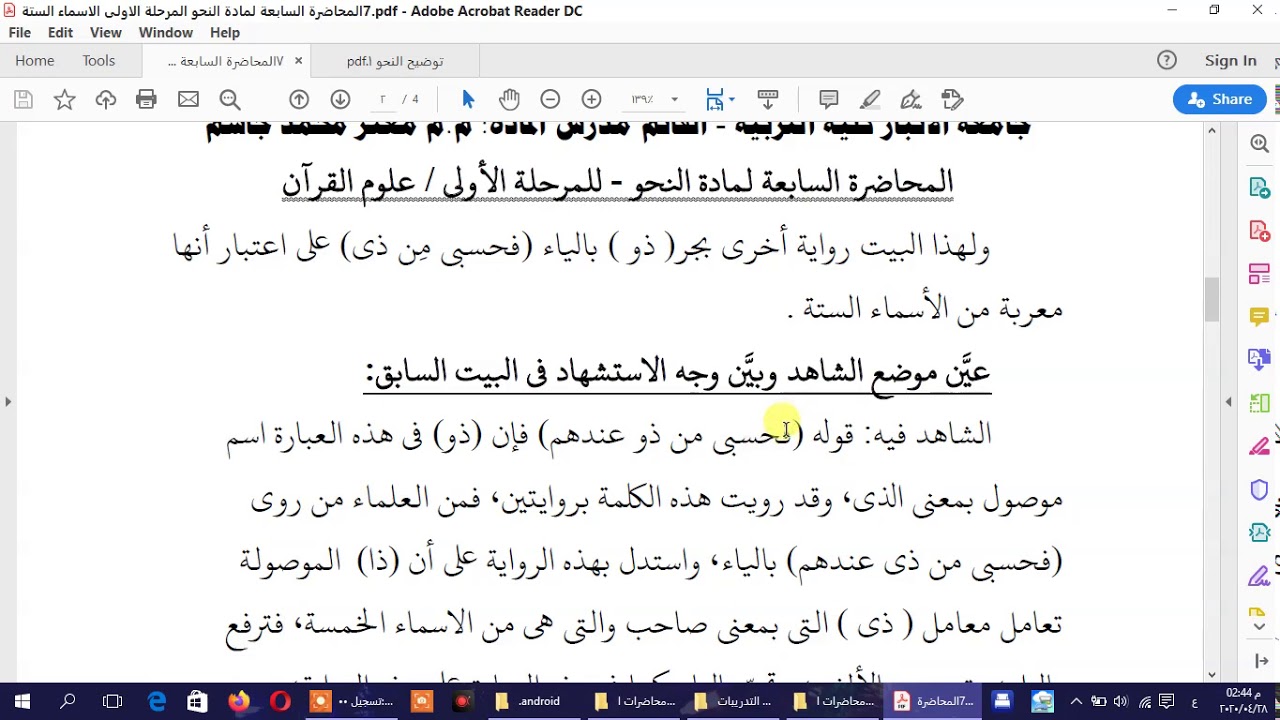Open the Help menu
This screenshot has width=1280, height=720.
[x=225, y=33]
